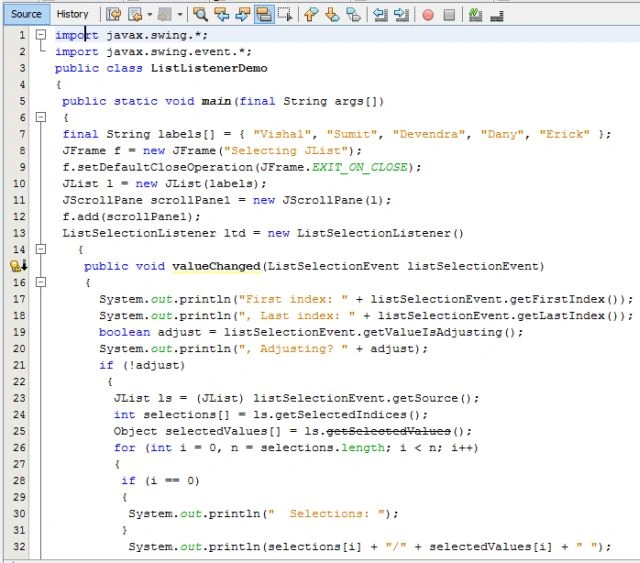This screenshot has width=640, height=563.
Task: Click the navigate Back icon in toolbar
Action: (135, 15)
